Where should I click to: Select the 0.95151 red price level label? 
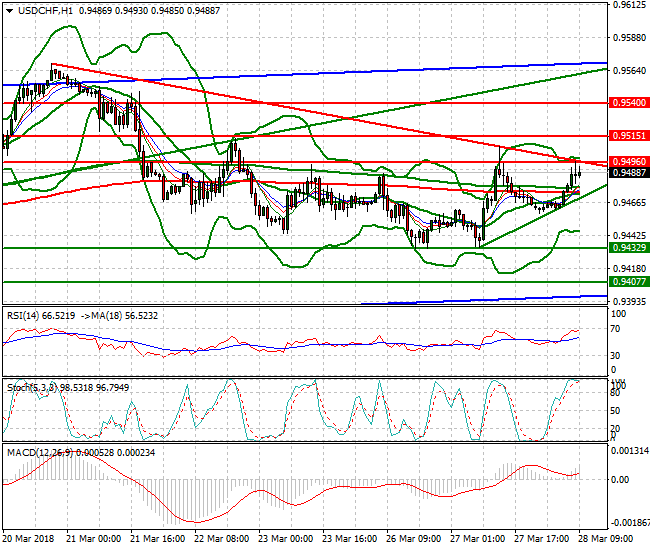(629, 136)
